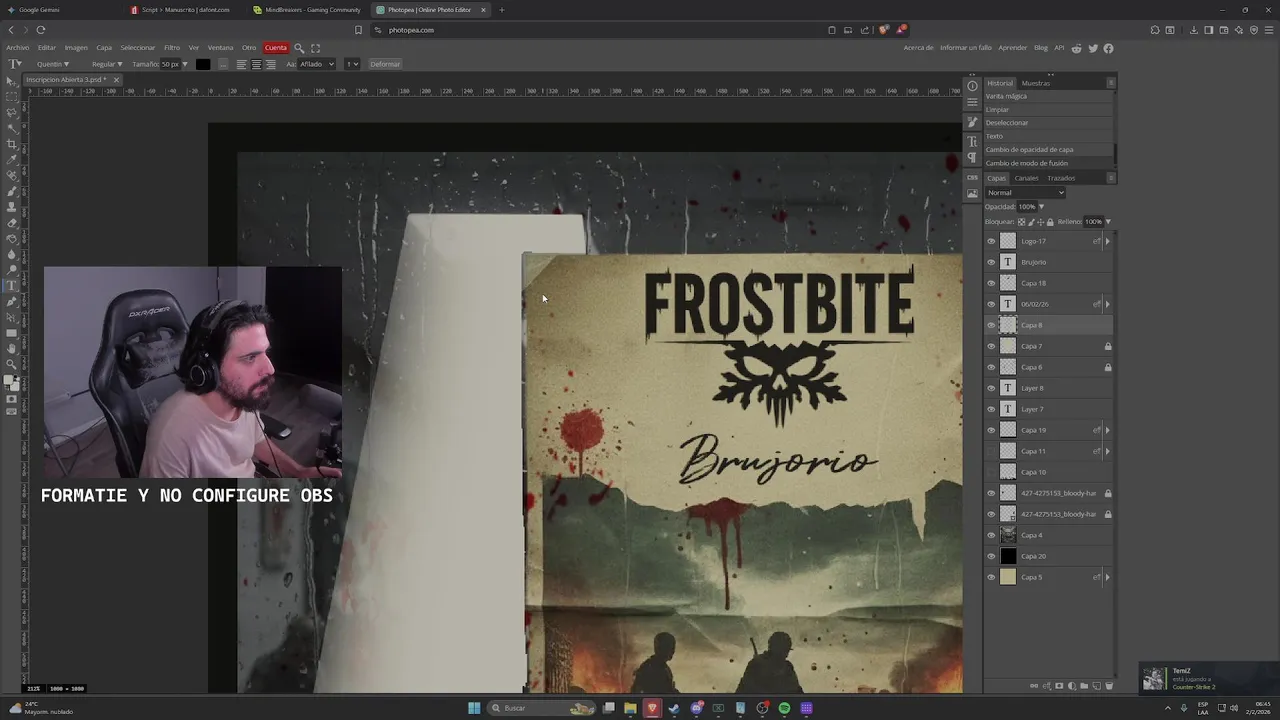Select the Magic Wand tool

click(x=12, y=128)
